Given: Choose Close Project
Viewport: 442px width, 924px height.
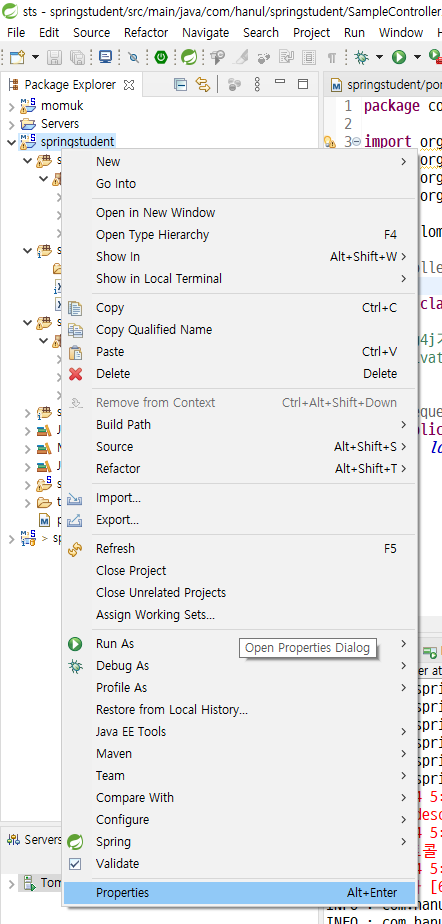Looking at the screenshot, I should 238,570.
